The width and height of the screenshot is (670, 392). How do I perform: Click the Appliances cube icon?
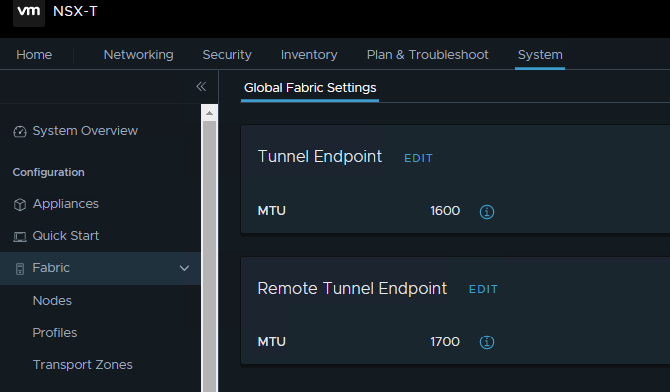[20, 204]
